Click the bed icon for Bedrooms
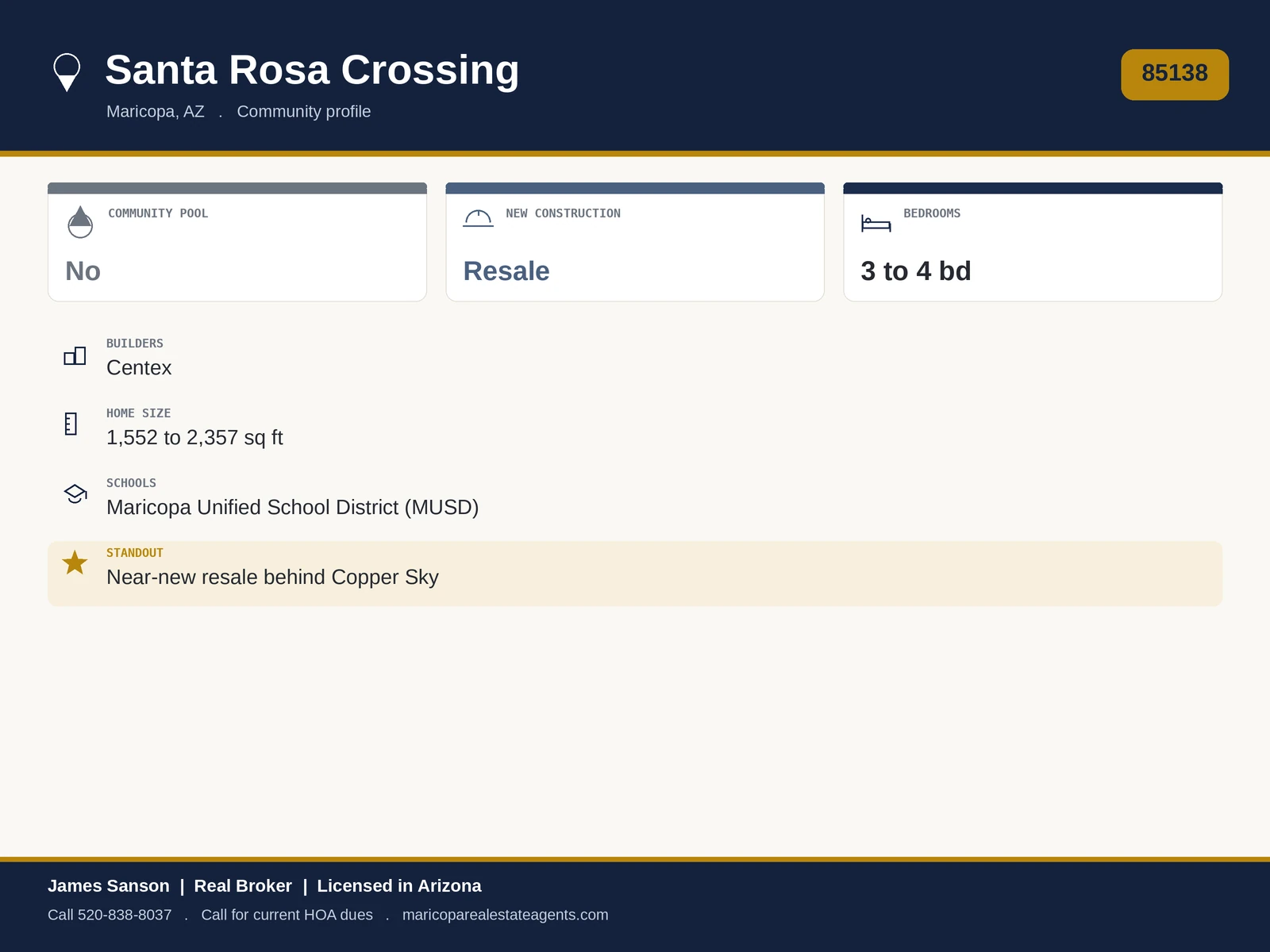 coord(876,224)
